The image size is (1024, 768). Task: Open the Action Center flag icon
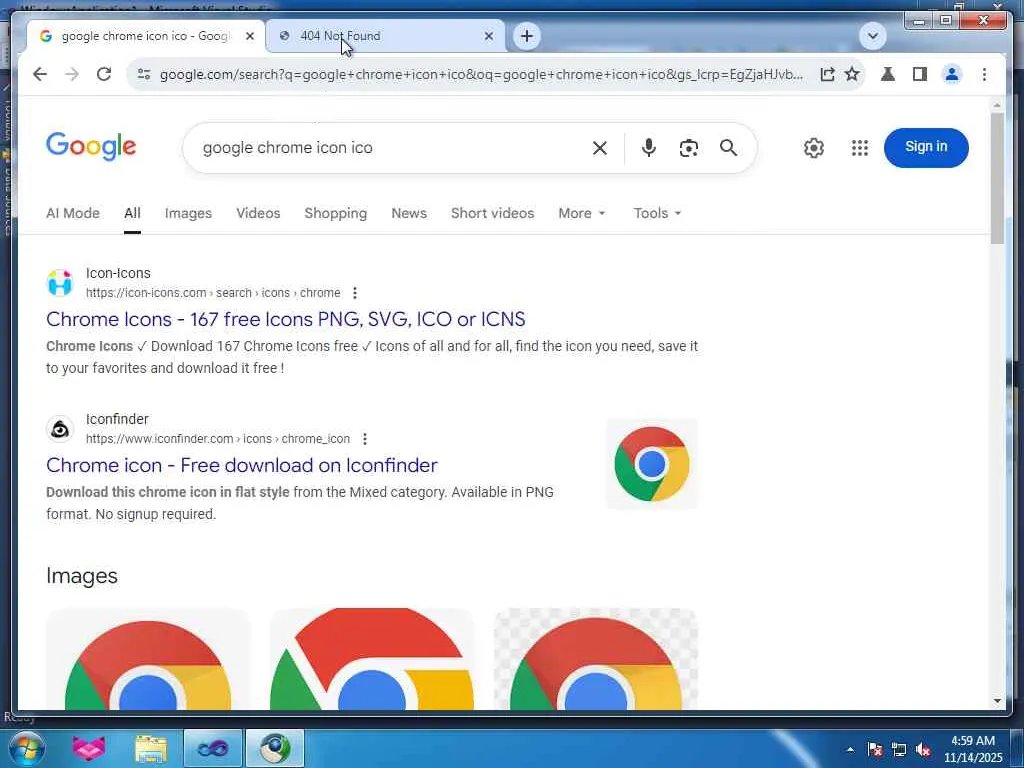[875, 749]
